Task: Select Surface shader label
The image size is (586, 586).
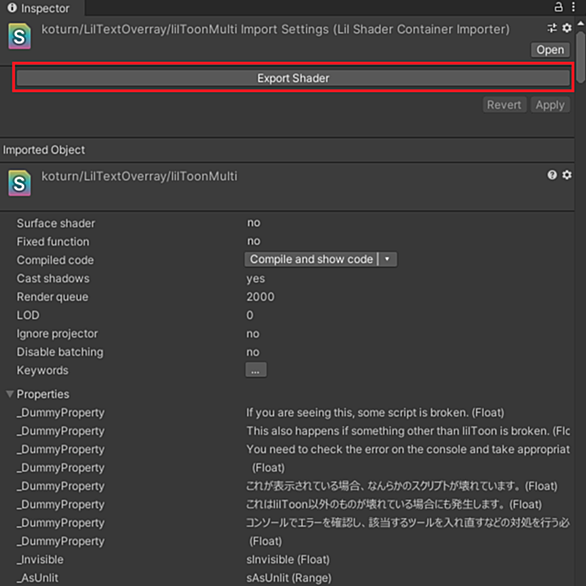Action: pyautogui.click(x=56, y=223)
